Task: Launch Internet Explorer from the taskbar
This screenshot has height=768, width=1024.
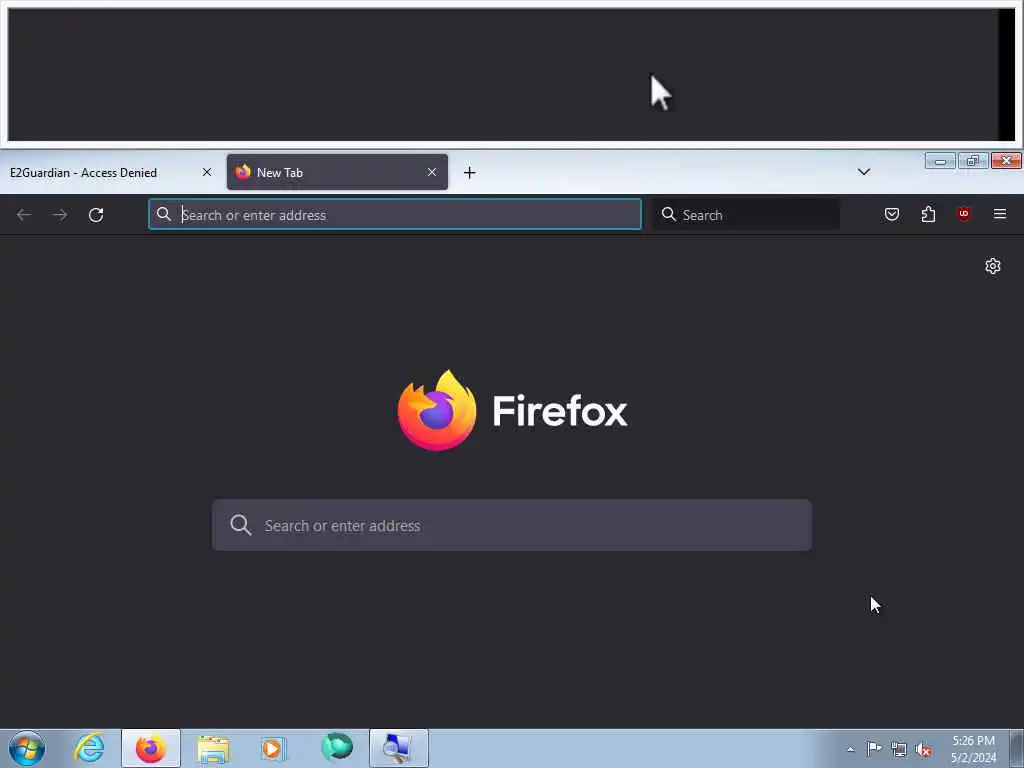Action: point(89,748)
